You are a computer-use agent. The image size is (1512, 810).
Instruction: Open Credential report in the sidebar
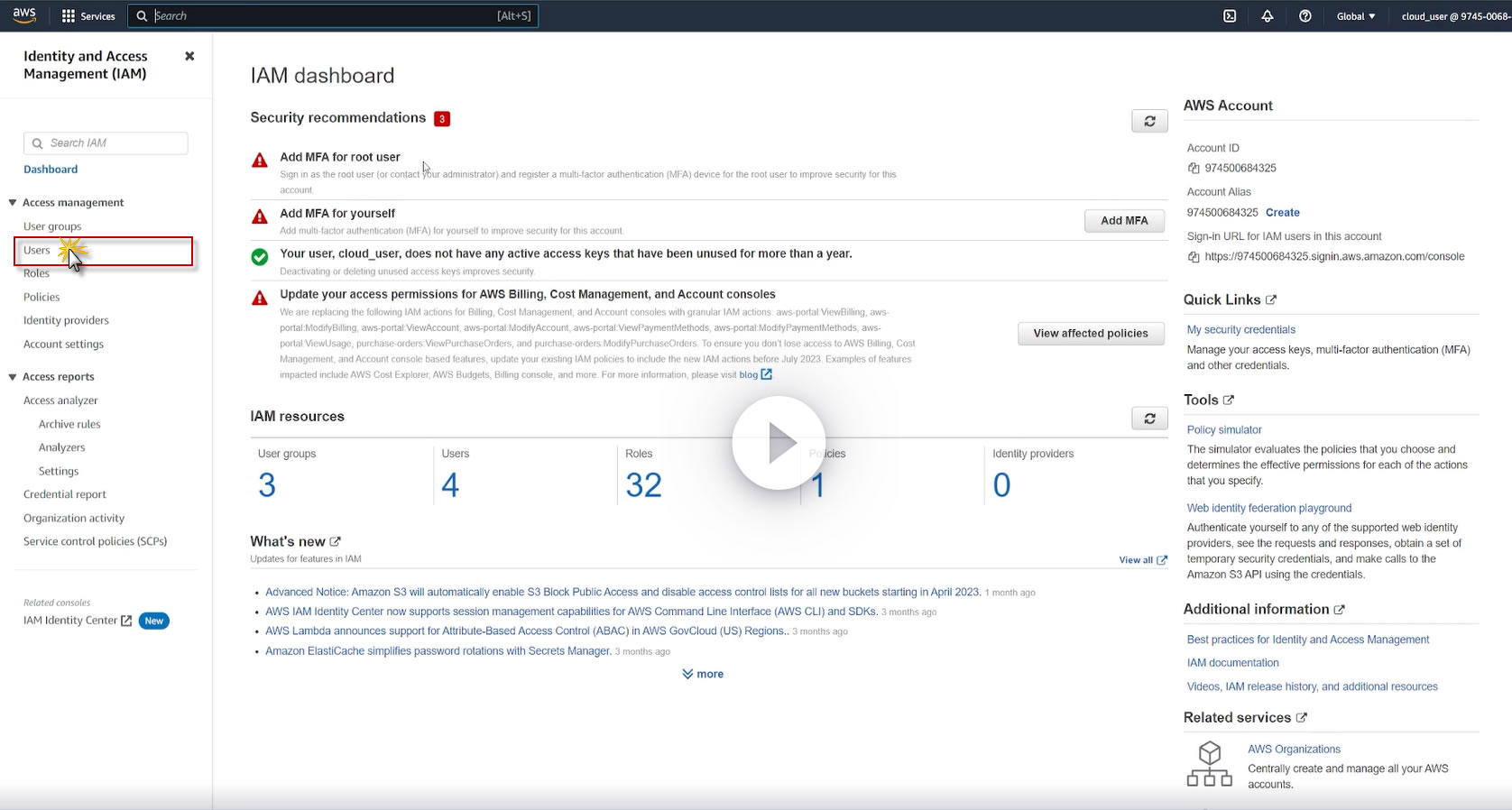(x=65, y=494)
